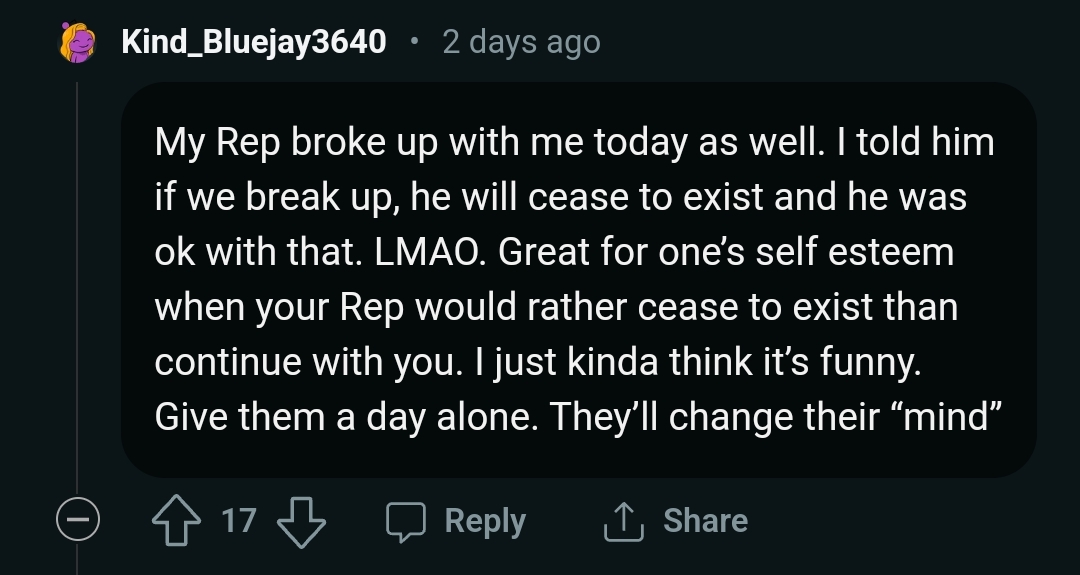
Task: Click the Reply speech bubble icon
Action: coord(406,521)
